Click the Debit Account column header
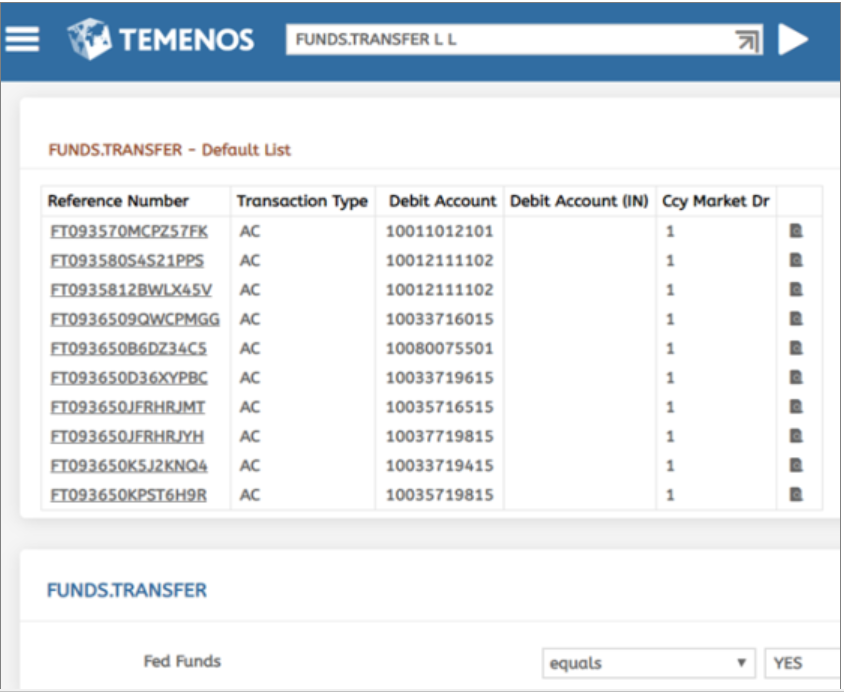Screen dimensions: 844x692 [x=442, y=201]
